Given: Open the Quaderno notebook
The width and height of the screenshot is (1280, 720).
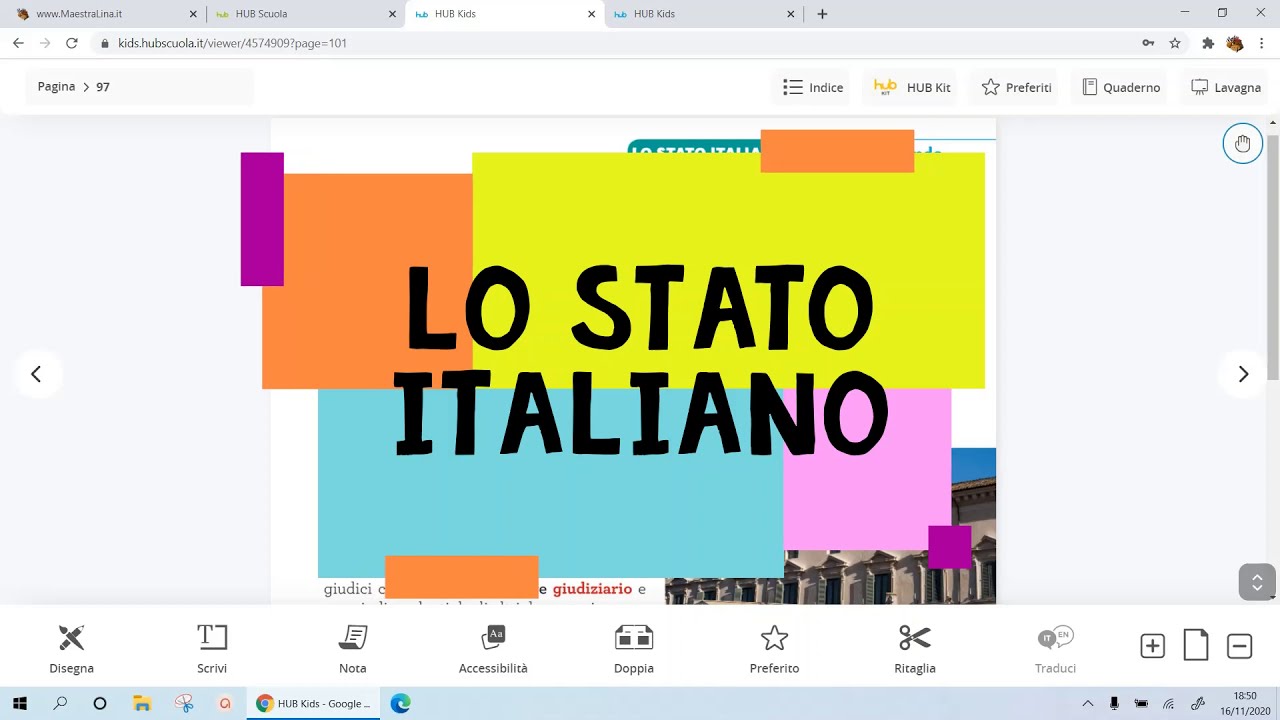Looking at the screenshot, I should click(1121, 87).
